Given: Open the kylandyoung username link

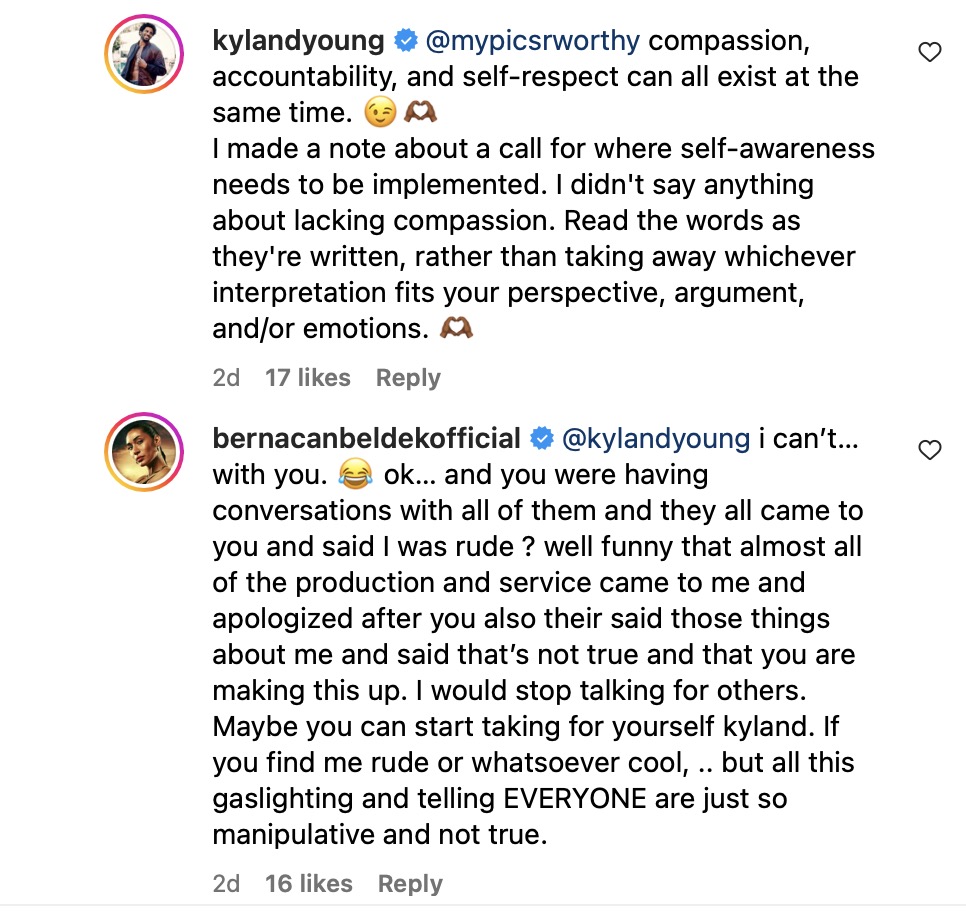Looking at the screenshot, I should pyautogui.click(x=298, y=41).
